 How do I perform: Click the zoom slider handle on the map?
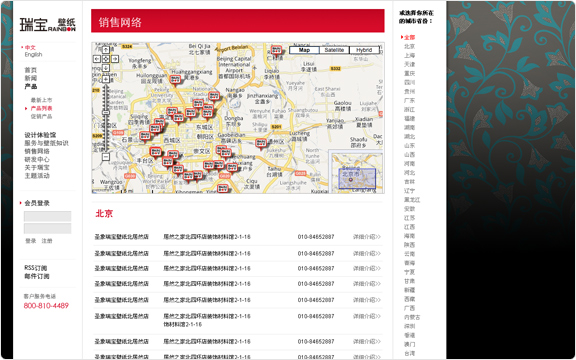[106, 112]
